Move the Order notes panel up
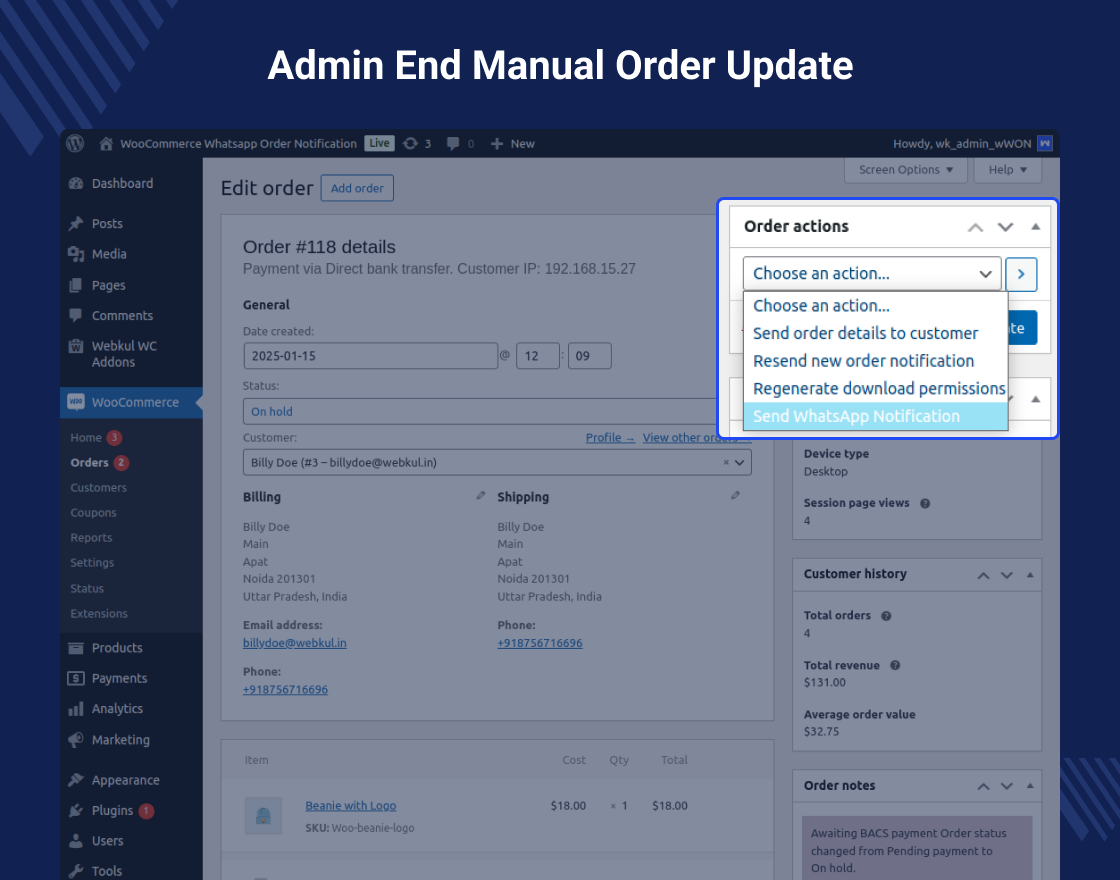The height and width of the screenshot is (880, 1120). click(984, 786)
